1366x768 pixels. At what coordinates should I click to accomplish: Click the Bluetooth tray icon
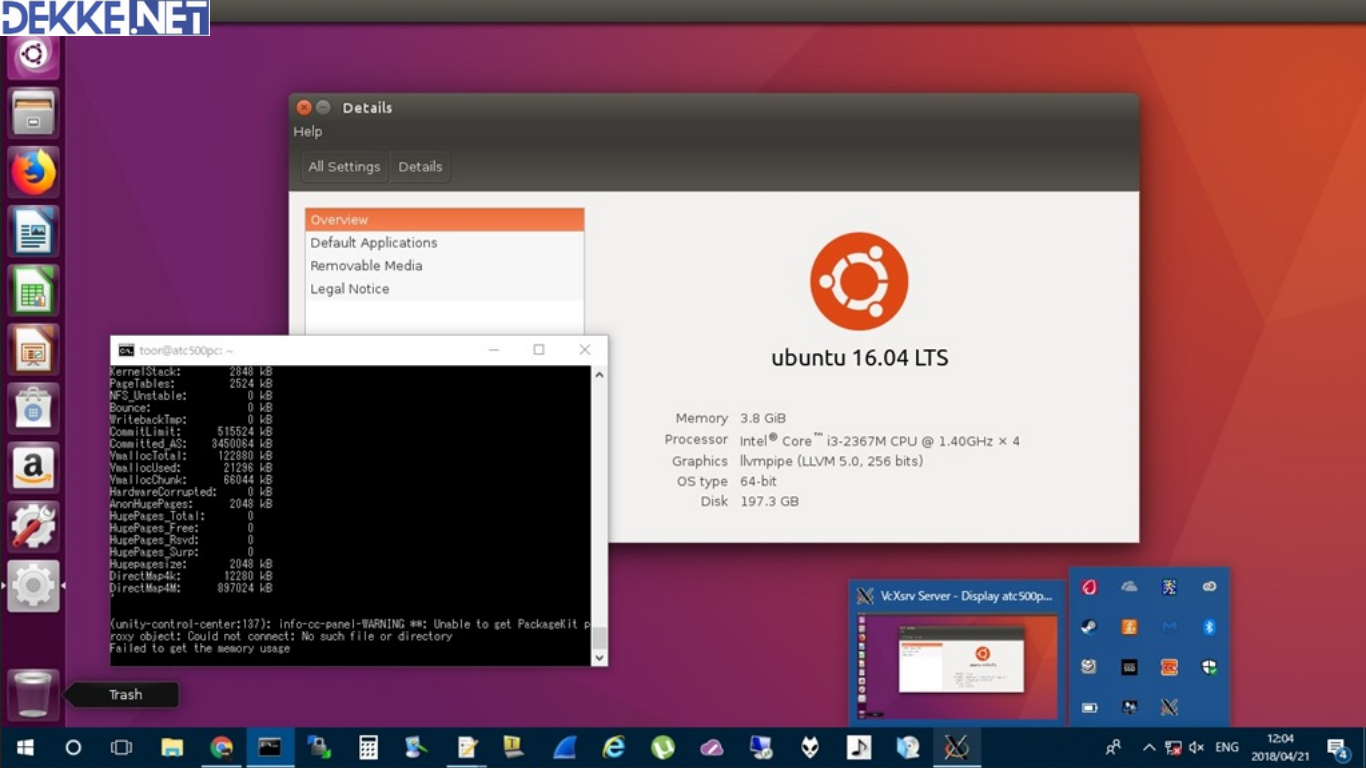point(1209,627)
